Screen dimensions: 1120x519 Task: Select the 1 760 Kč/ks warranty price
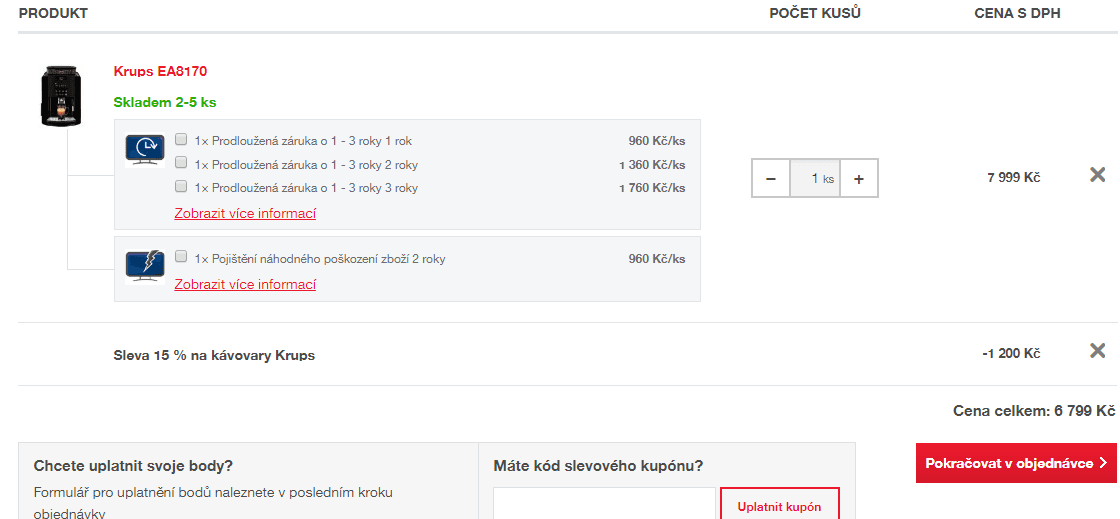point(652,188)
